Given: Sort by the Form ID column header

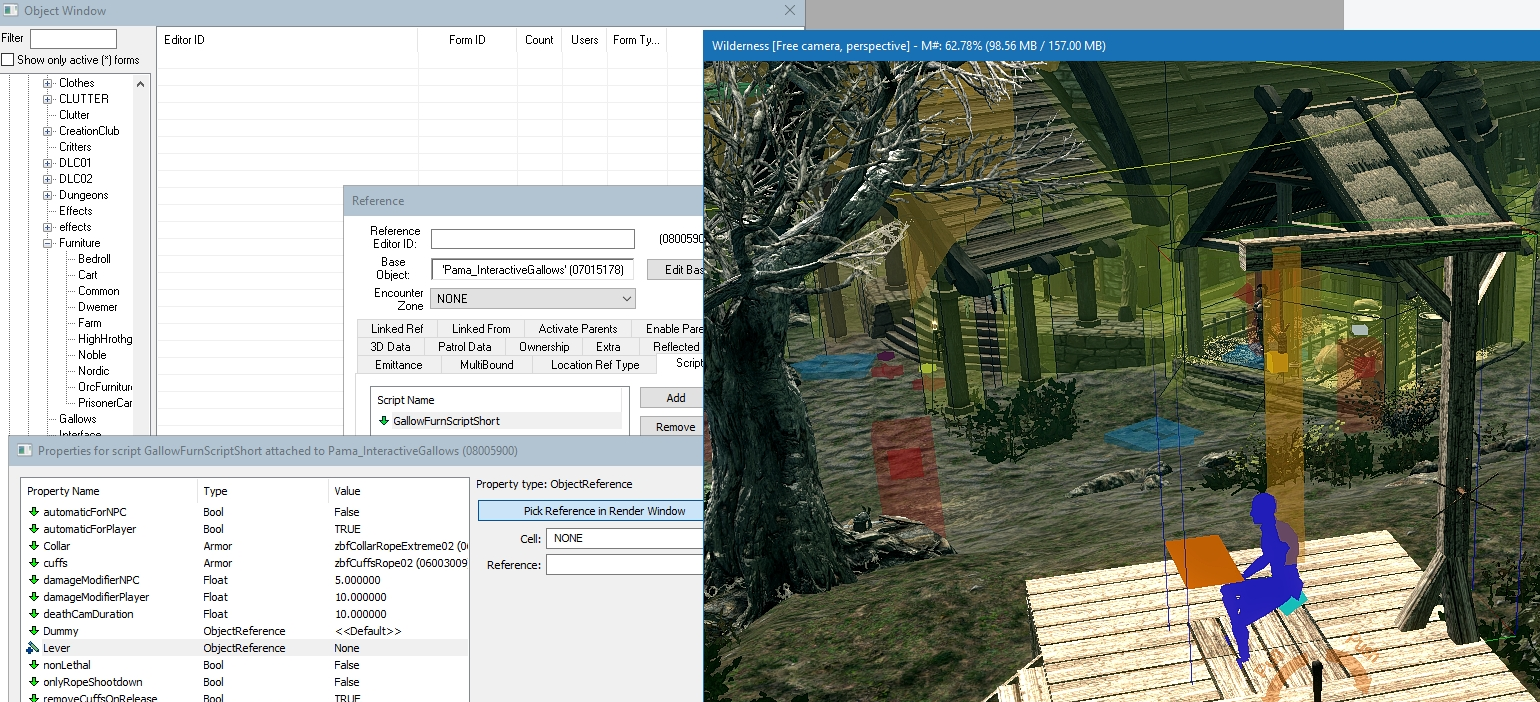Looking at the screenshot, I should point(467,40).
